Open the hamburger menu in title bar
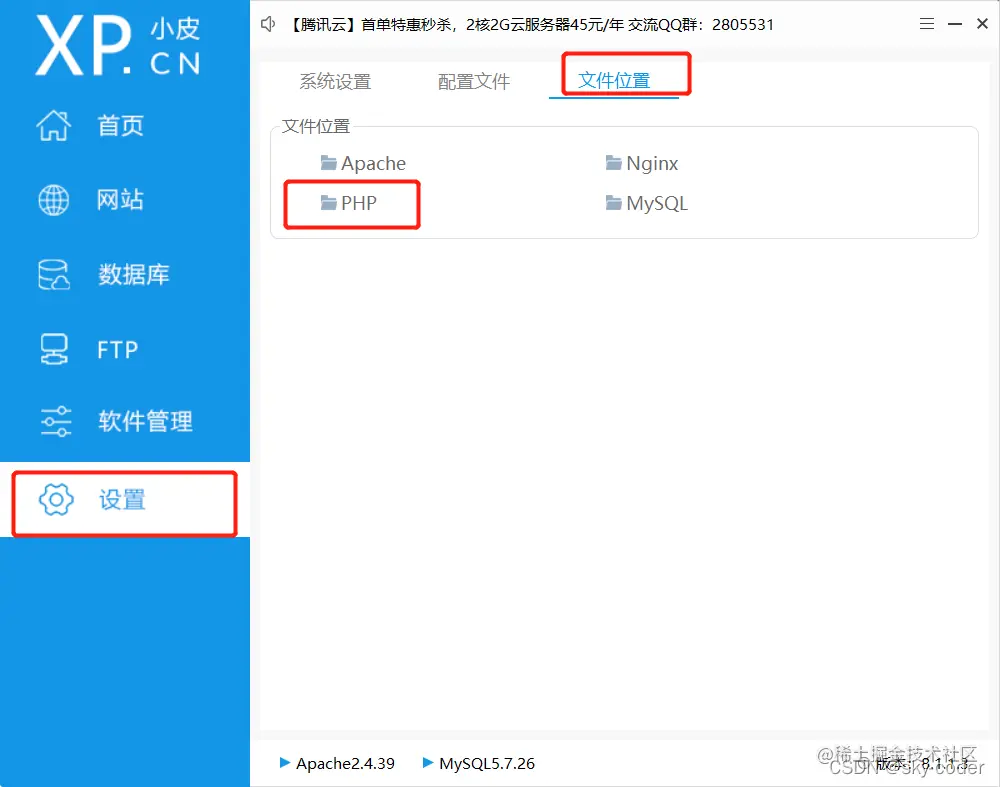The height and width of the screenshot is (787, 1000). coord(927,24)
